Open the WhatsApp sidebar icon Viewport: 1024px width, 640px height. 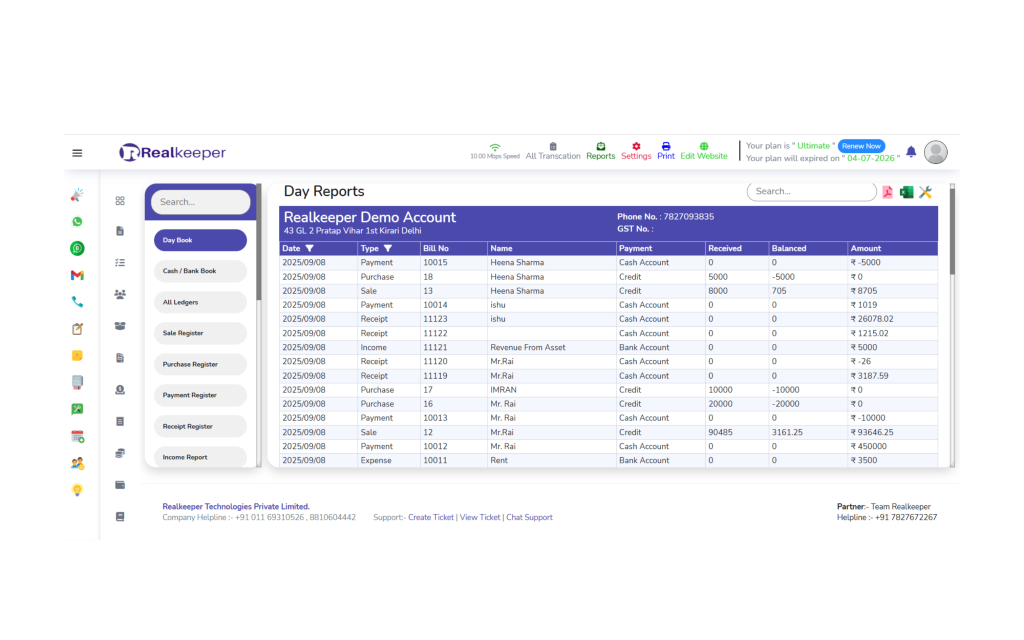(77, 221)
